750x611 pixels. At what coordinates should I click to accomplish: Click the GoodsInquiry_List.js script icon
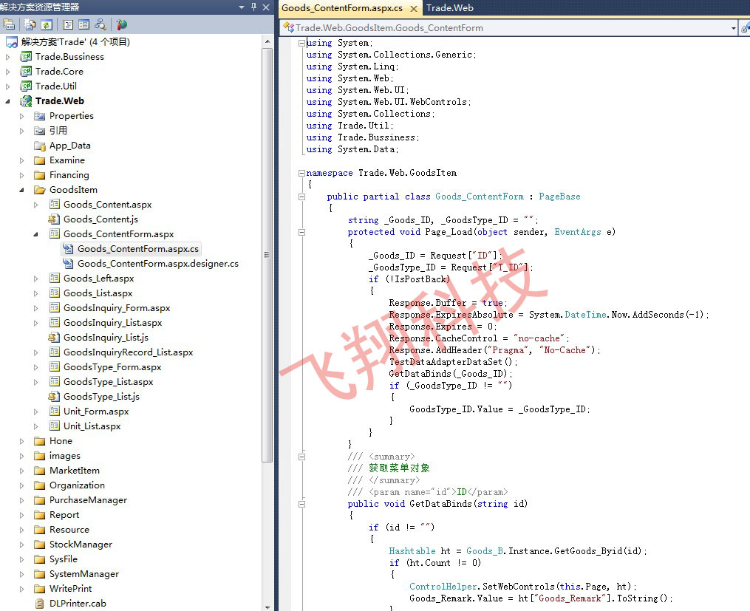pyautogui.click(x=54, y=338)
